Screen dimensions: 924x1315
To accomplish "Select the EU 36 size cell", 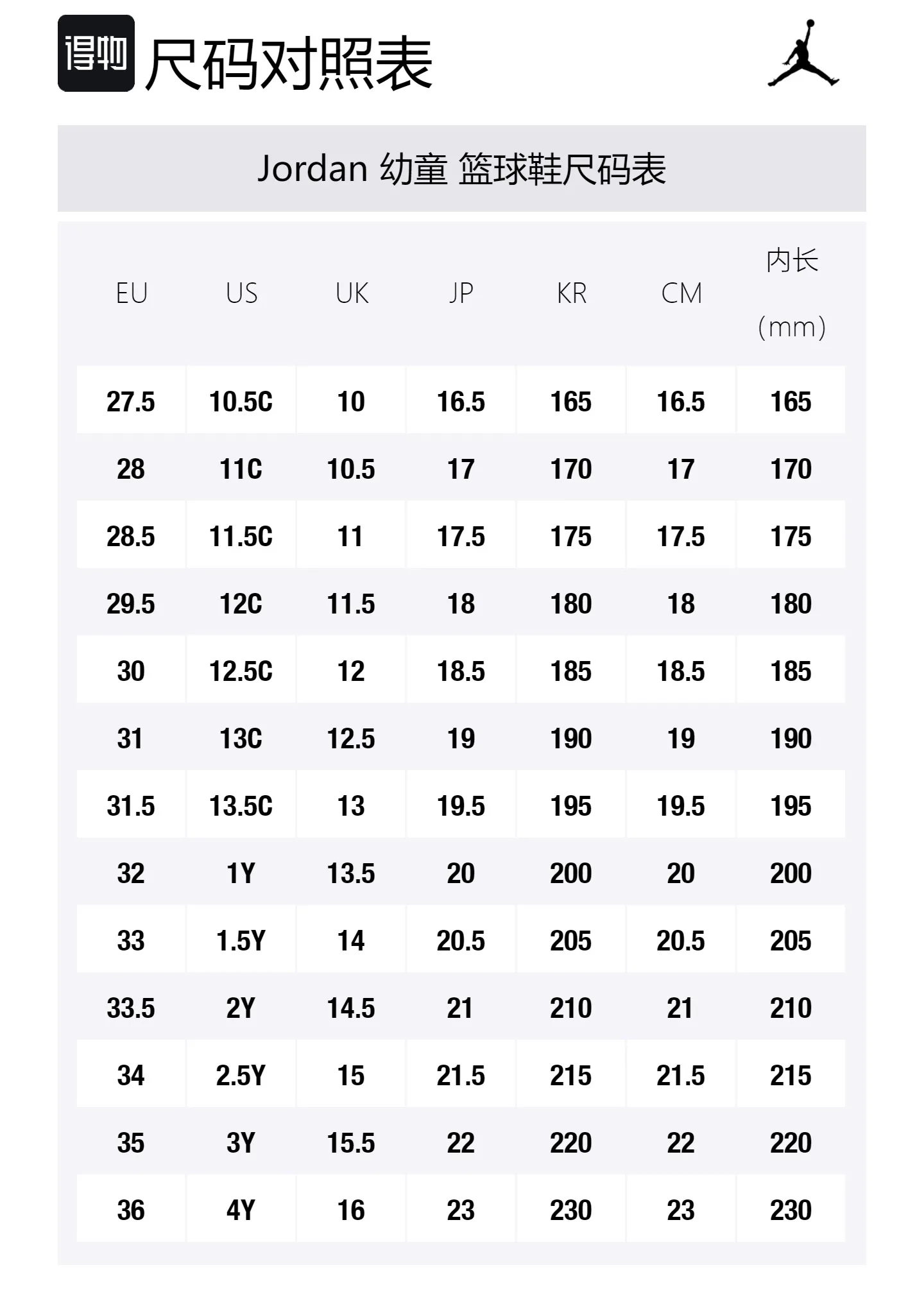I will 131,1208.
